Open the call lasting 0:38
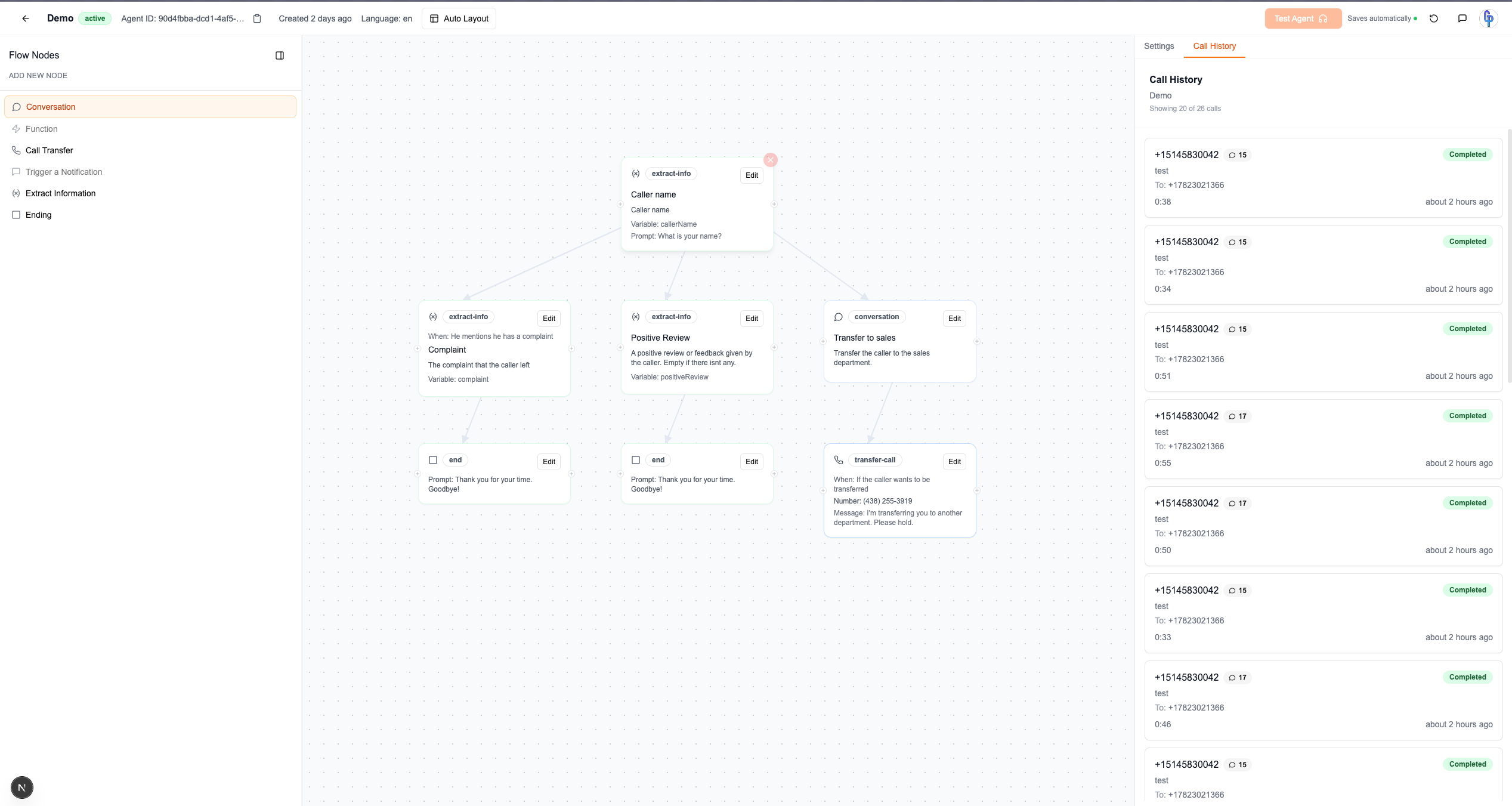Viewport: 1512px width, 806px height. point(1323,178)
